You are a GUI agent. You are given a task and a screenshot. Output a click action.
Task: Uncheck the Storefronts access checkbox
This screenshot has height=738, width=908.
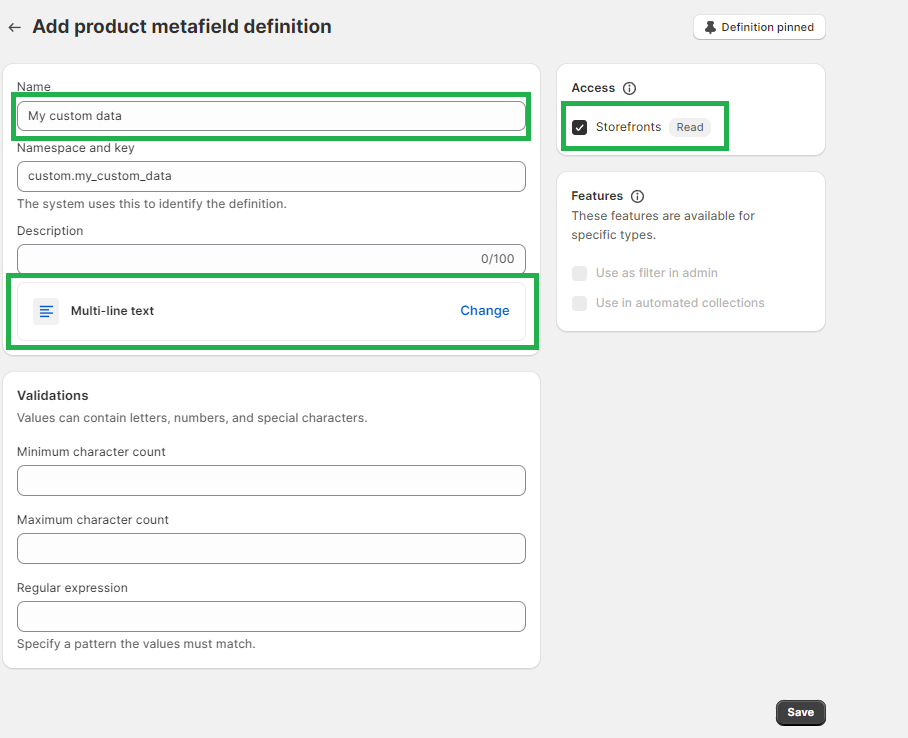(579, 127)
